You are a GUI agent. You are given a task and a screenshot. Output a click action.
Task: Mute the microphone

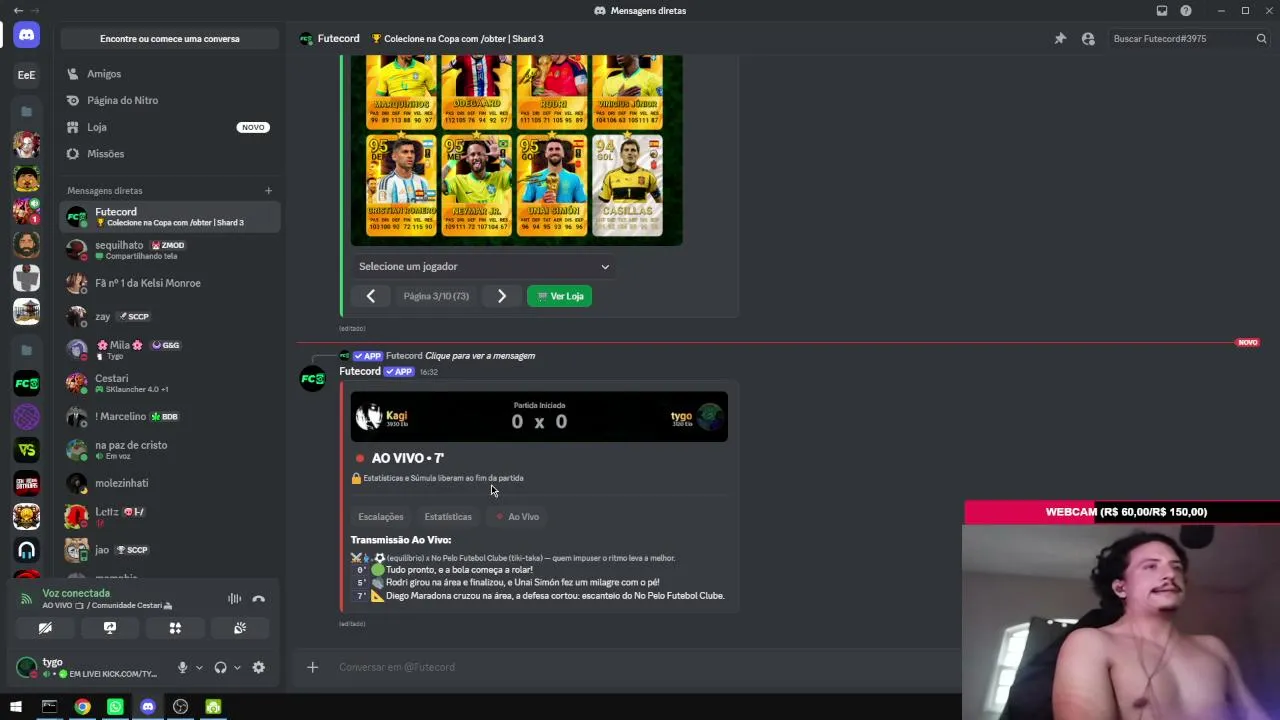(x=182, y=668)
